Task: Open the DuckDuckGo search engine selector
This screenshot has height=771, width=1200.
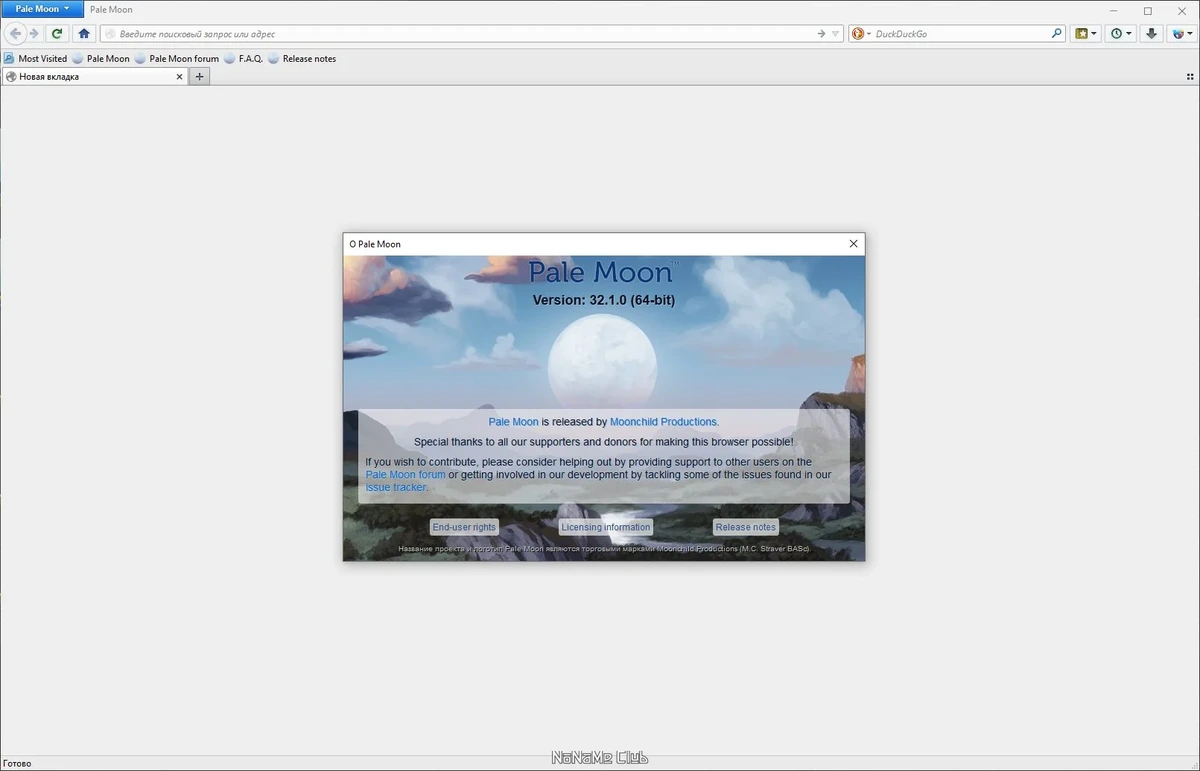Action: click(x=861, y=34)
